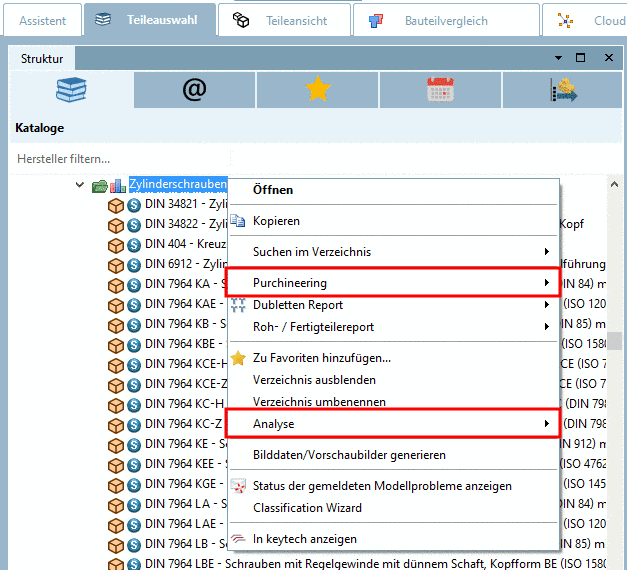Image resolution: width=627 pixels, height=570 pixels.
Task: Expand the Dubletten Report submenu arrow
Action: tap(547, 305)
